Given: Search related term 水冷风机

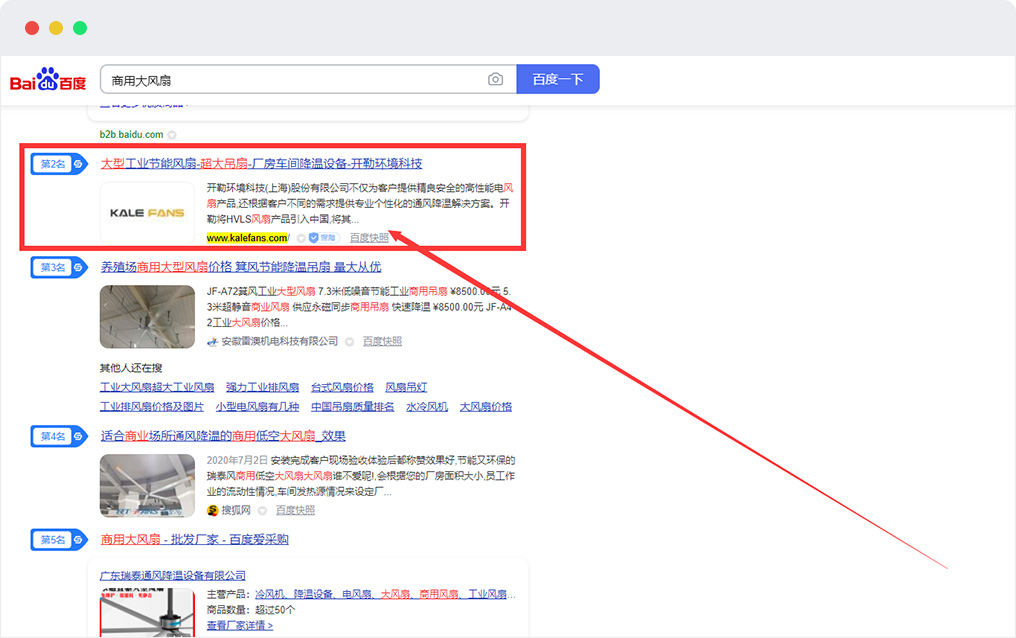Looking at the screenshot, I should [x=427, y=407].
